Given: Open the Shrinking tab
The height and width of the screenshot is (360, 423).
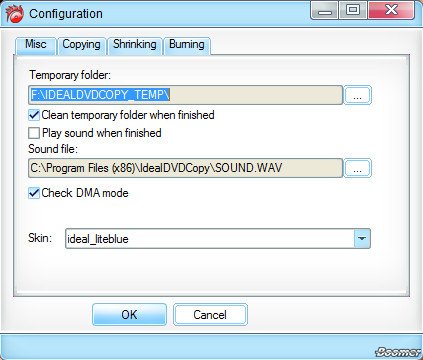Looking at the screenshot, I should pos(135,46).
